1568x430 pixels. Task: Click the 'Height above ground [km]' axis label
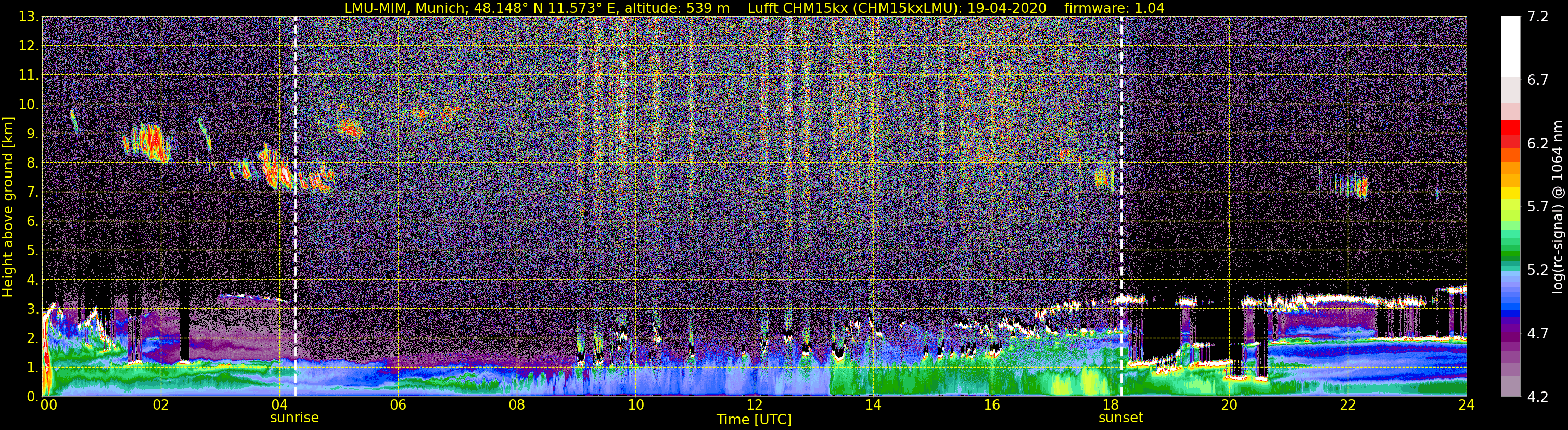point(8,207)
